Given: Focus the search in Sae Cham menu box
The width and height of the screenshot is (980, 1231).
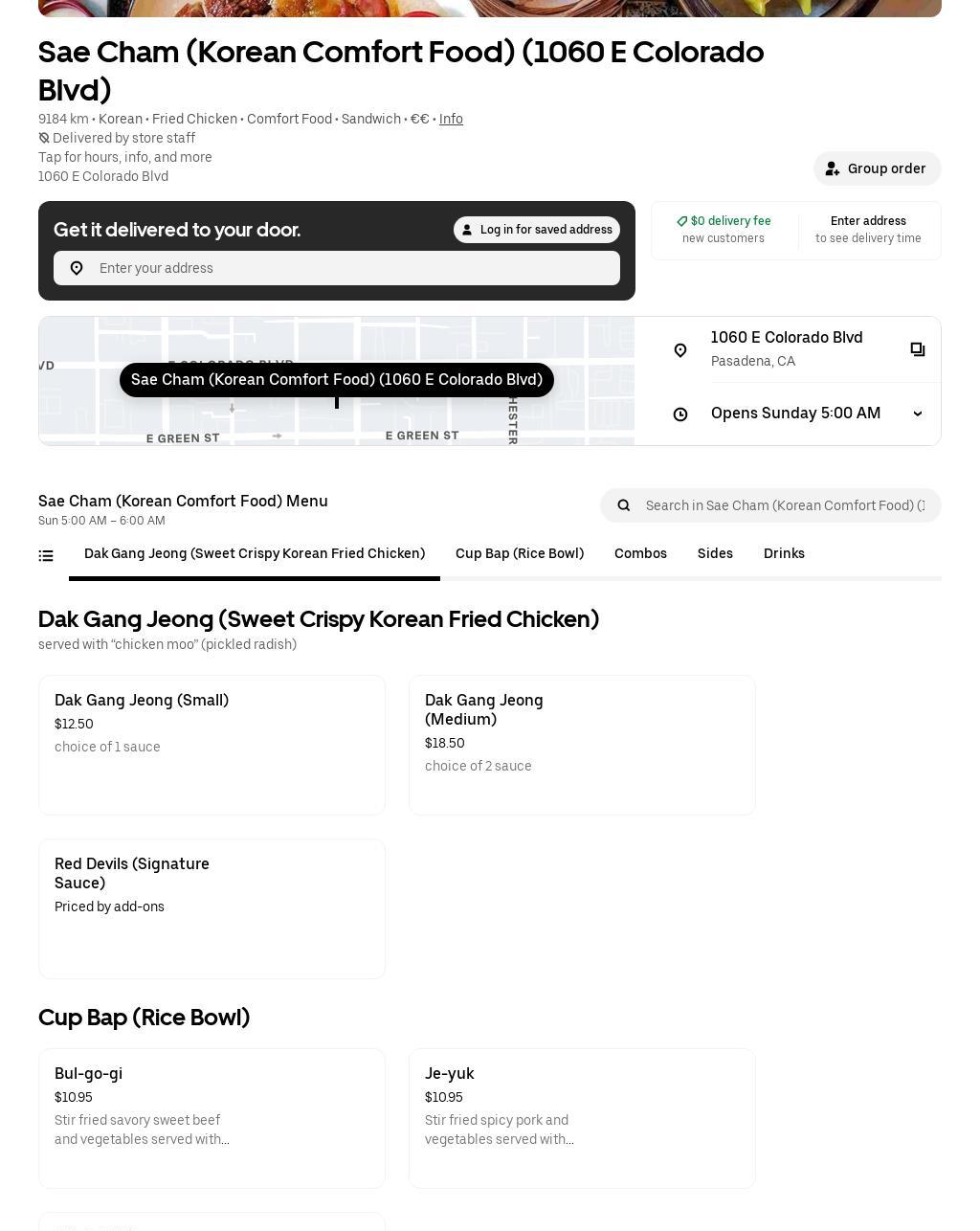Looking at the screenshot, I should 785,505.
